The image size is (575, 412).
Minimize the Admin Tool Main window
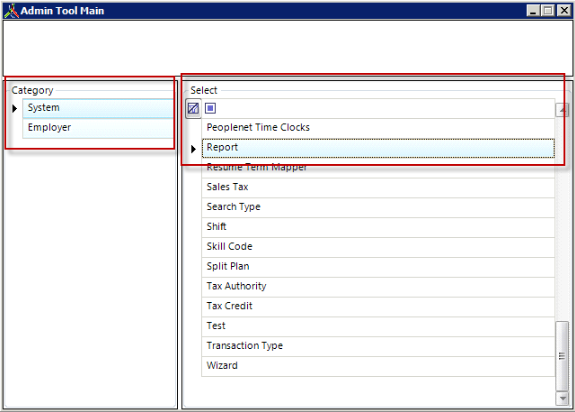[x=533, y=11]
